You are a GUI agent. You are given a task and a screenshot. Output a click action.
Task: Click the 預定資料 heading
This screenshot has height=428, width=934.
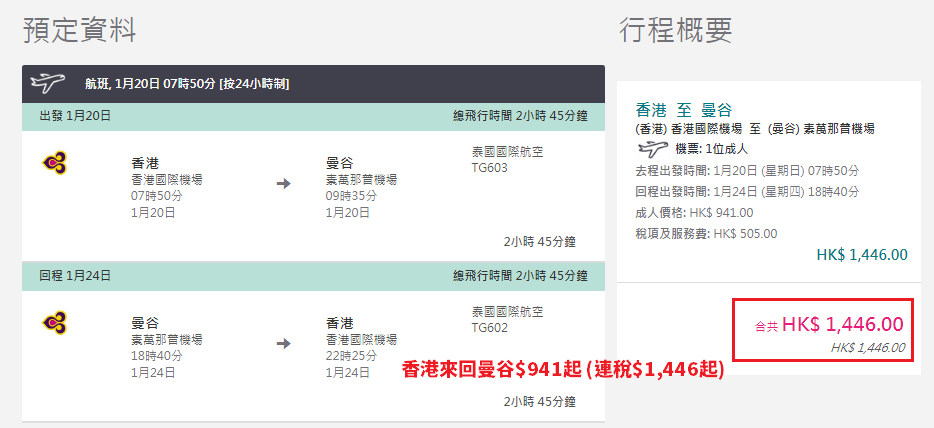(x=80, y=30)
